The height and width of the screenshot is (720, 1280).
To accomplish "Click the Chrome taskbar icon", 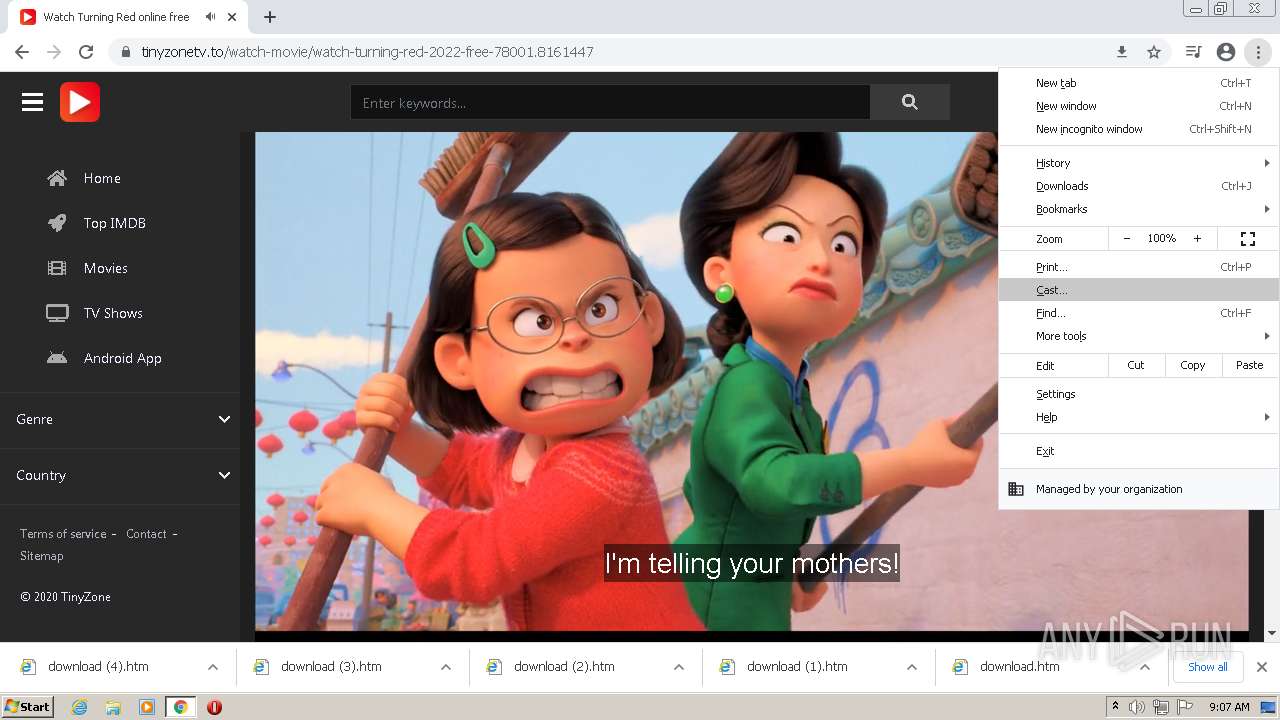I will click(181, 707).
